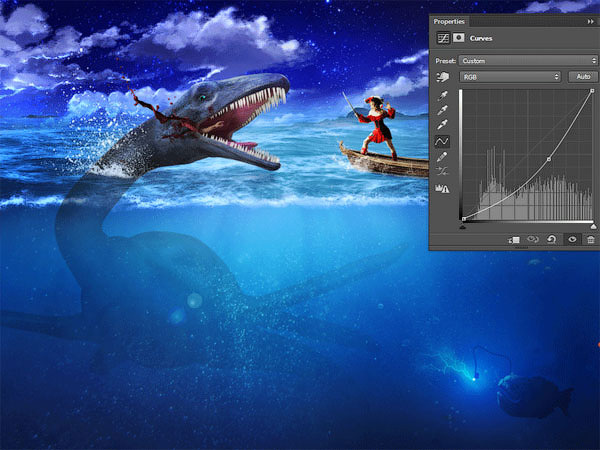Toggle adjustment layer visibility eye

pyautogui.click(x=572, y=240)
